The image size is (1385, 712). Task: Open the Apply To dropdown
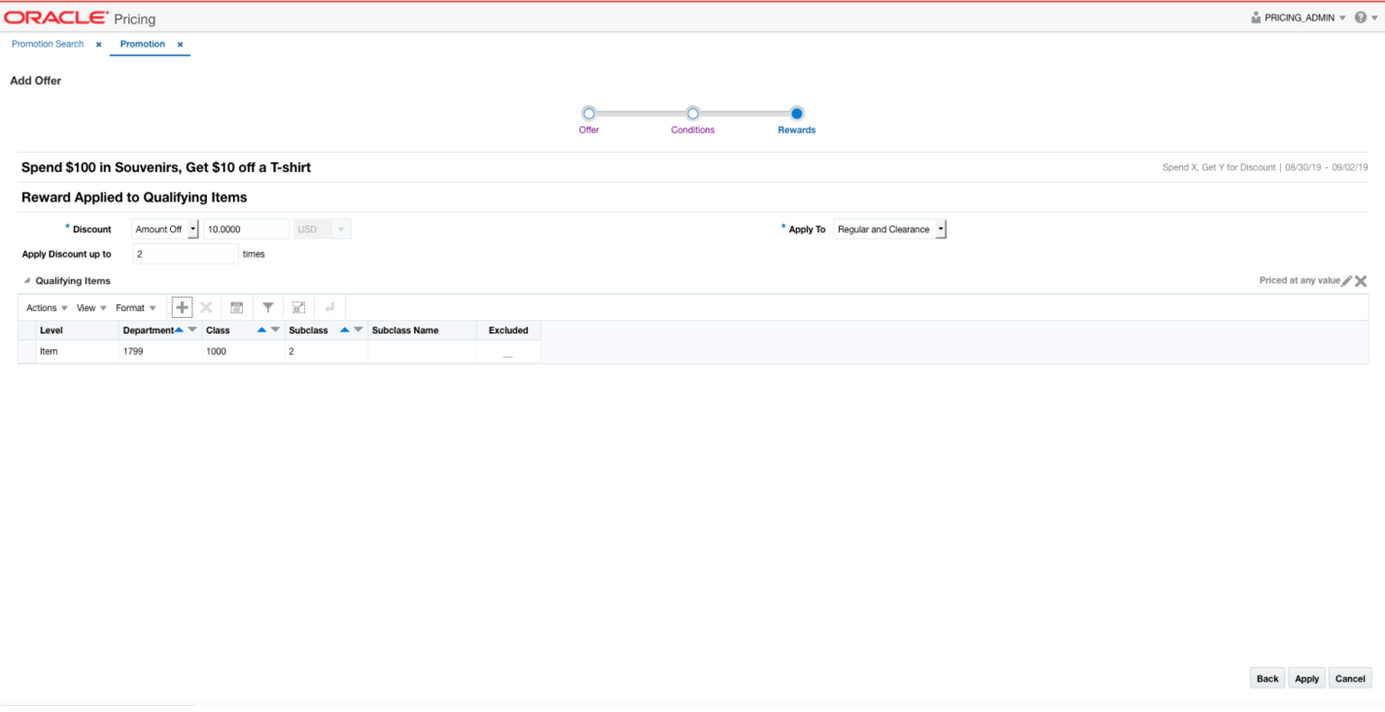941,229
